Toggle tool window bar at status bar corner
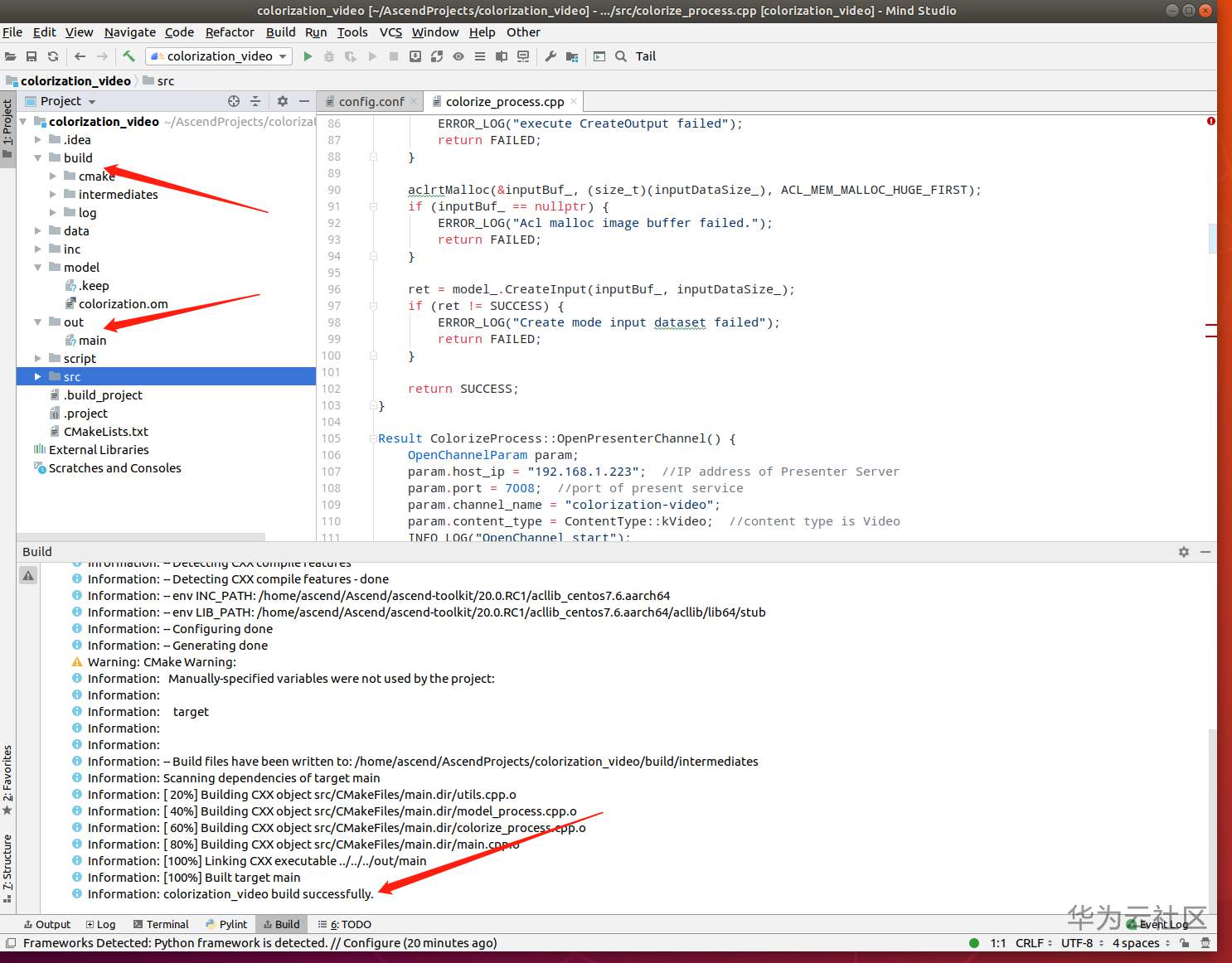Viewport: 1232px width, 963px height. click(x=11, y=943)
